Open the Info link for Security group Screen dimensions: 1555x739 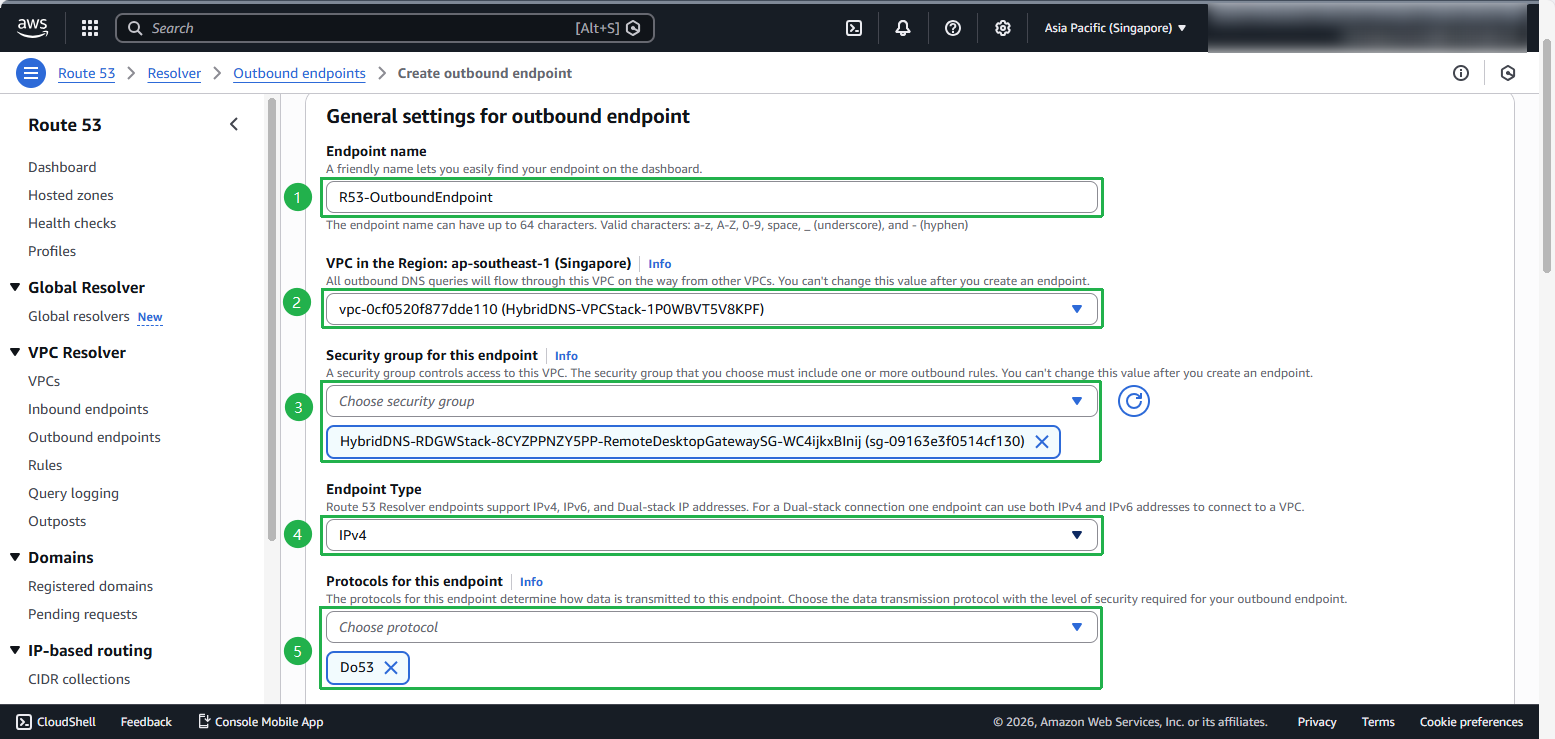coord(566,356)
